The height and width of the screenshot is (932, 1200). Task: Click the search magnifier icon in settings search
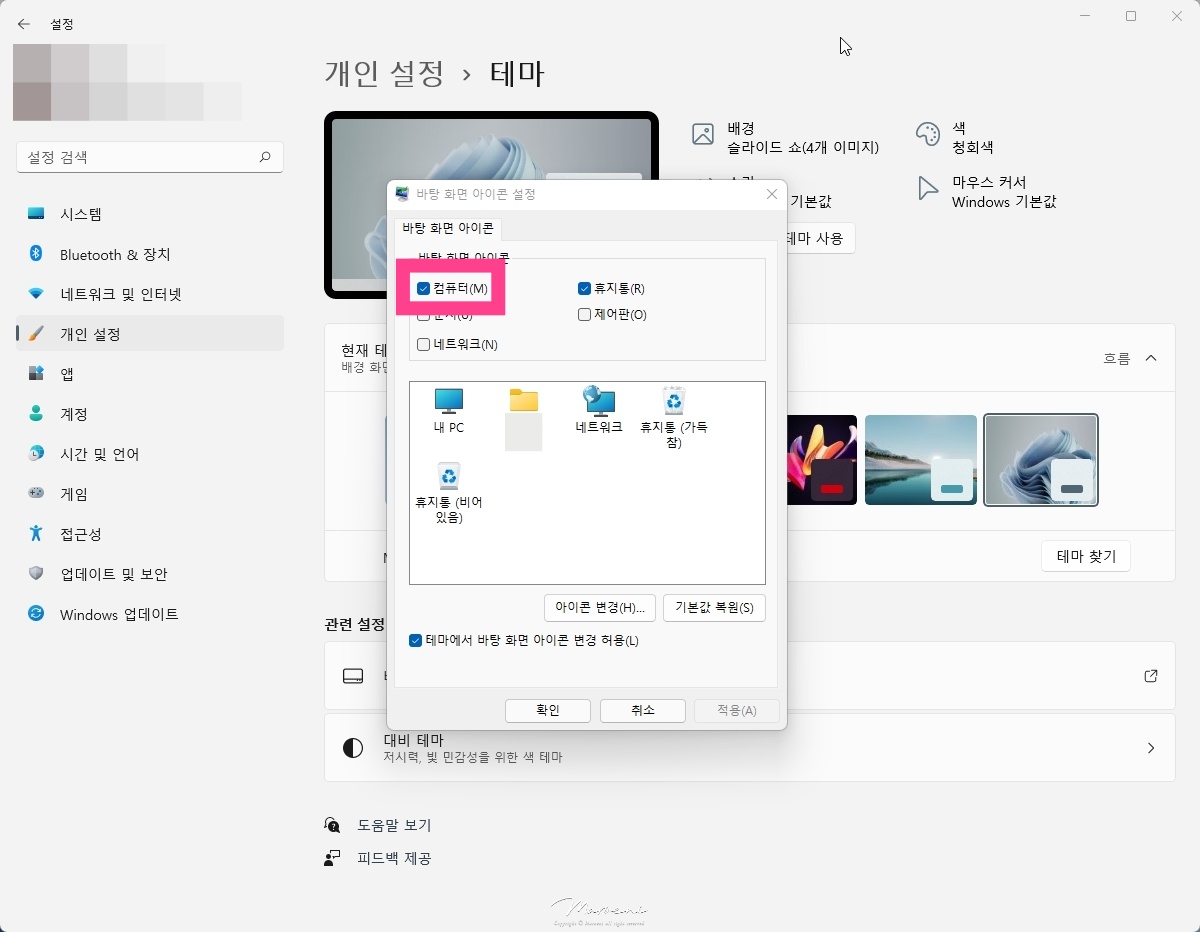tap(265, 157)
